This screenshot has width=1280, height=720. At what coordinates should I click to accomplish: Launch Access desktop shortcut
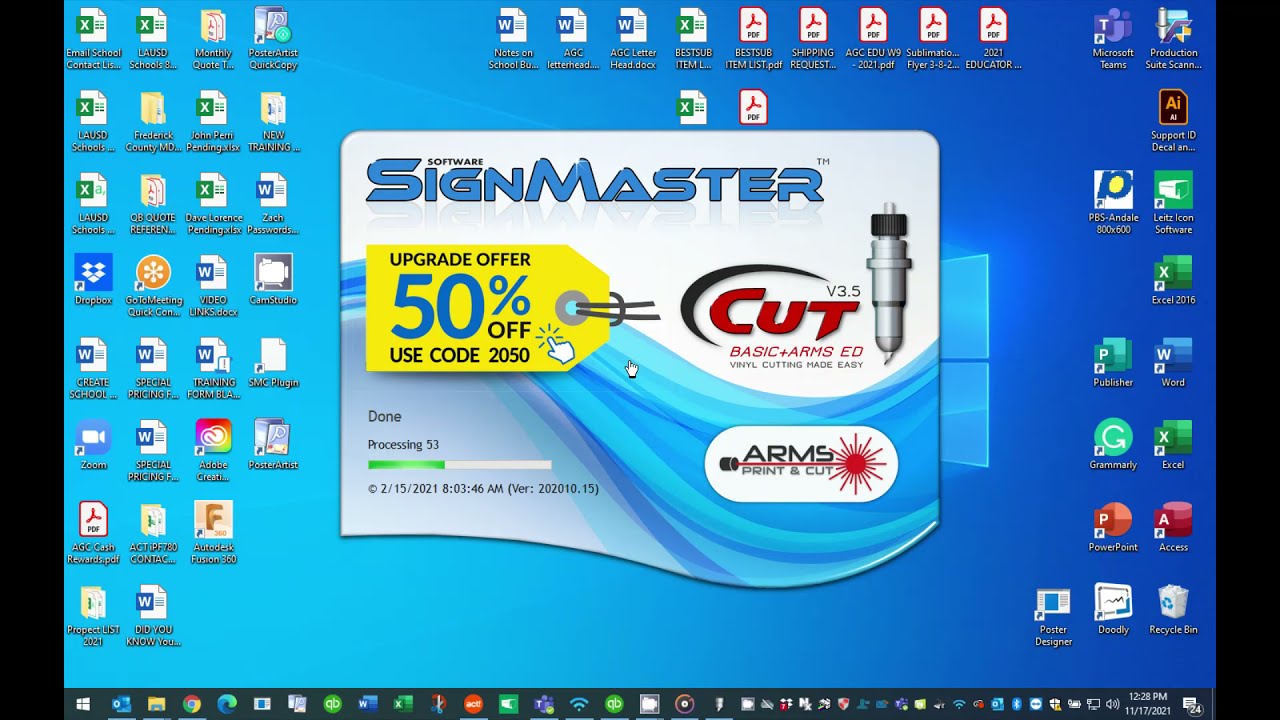(x=1173, y=528)
